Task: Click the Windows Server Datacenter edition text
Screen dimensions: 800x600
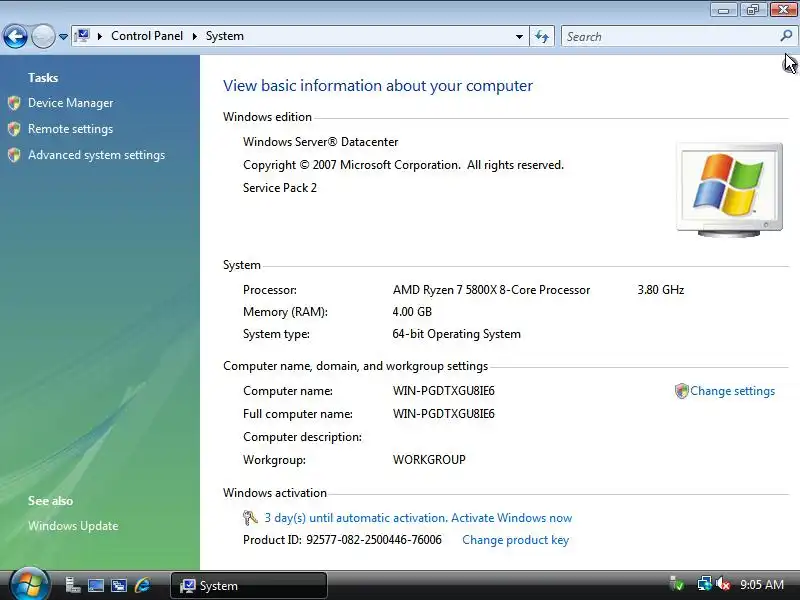Action: 320,142
